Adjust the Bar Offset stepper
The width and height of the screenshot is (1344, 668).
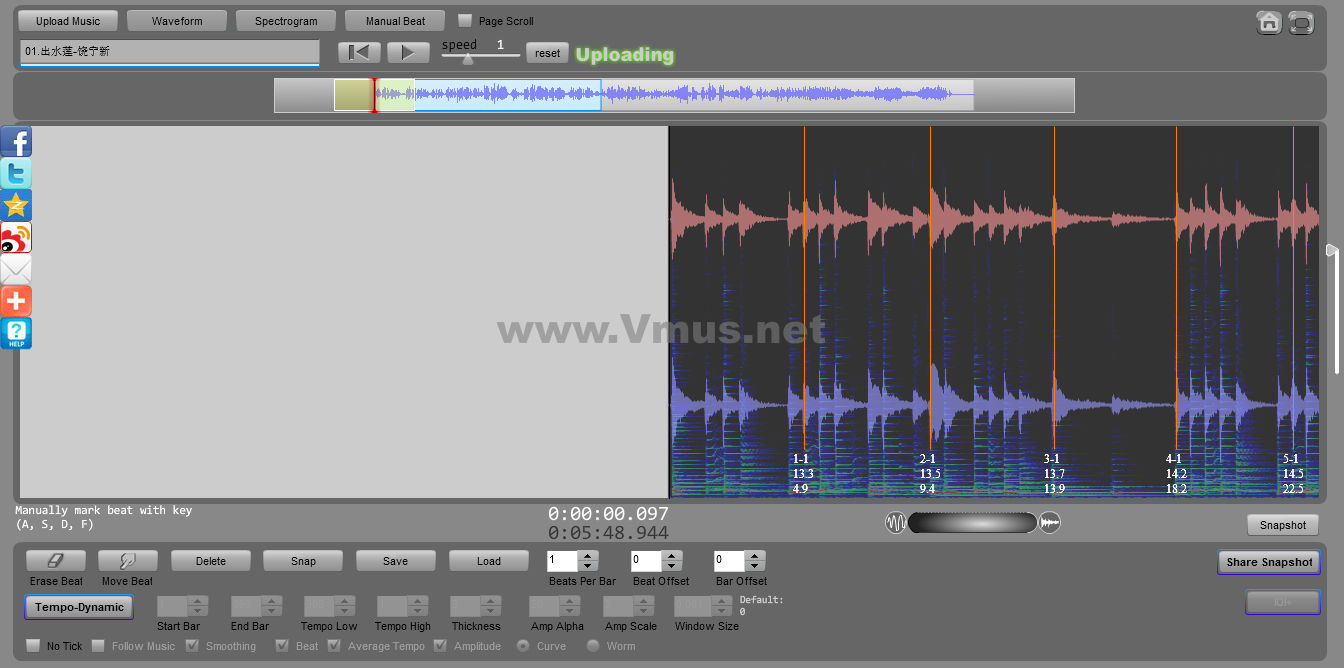coord(755,561)
